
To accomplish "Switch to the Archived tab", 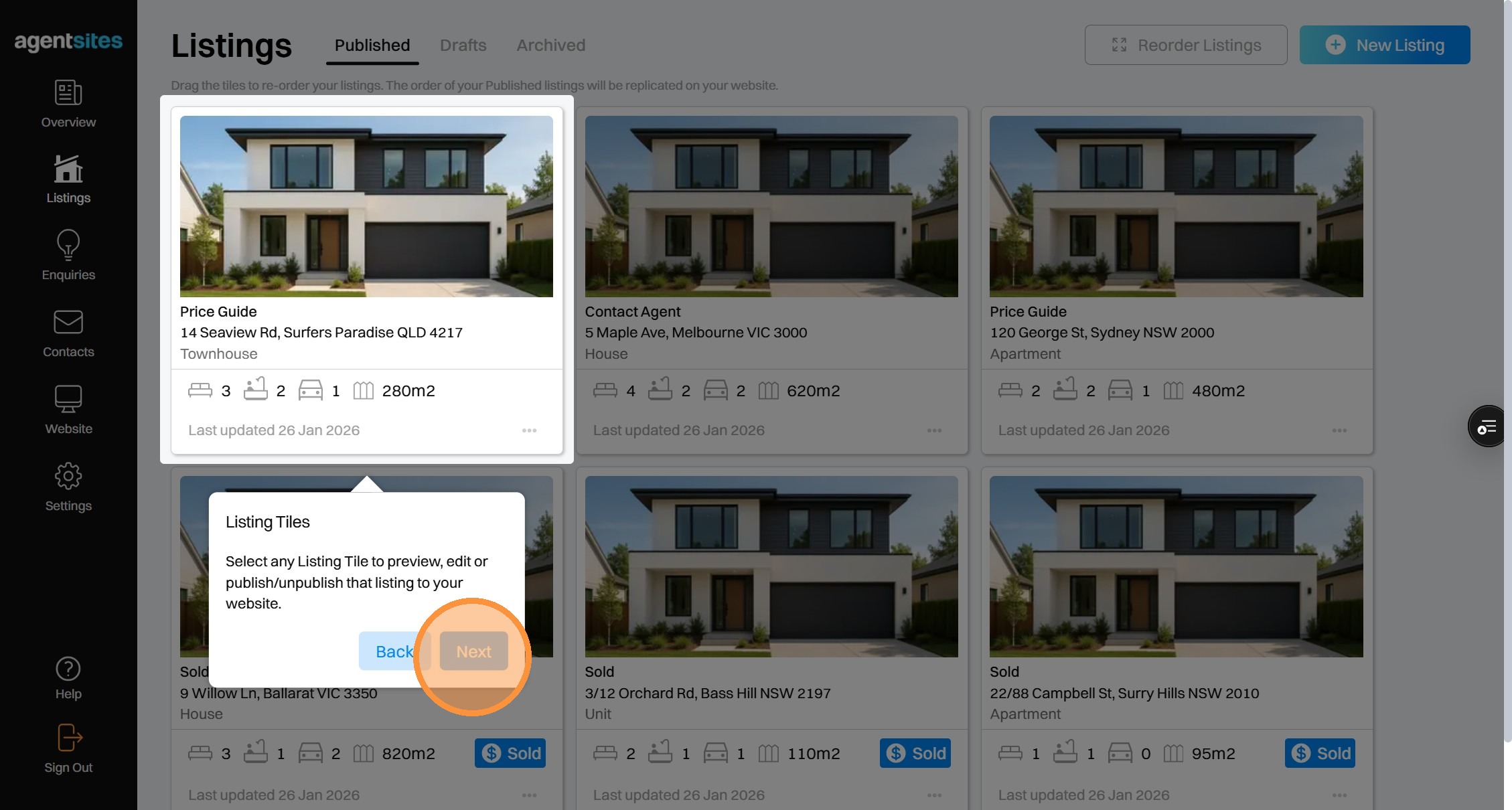I will tap(550, 45).
